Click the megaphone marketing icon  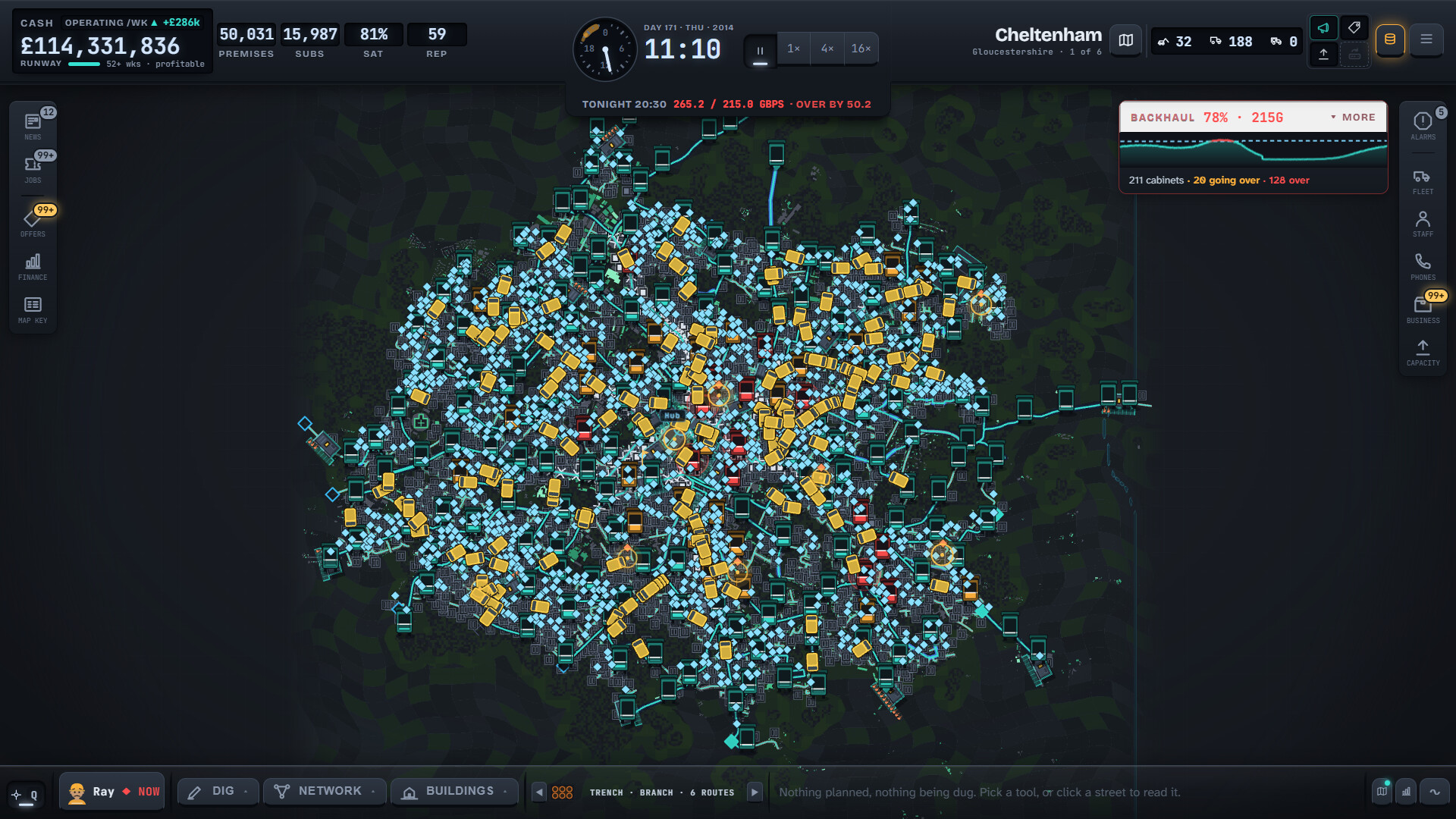pos(1323,28)
